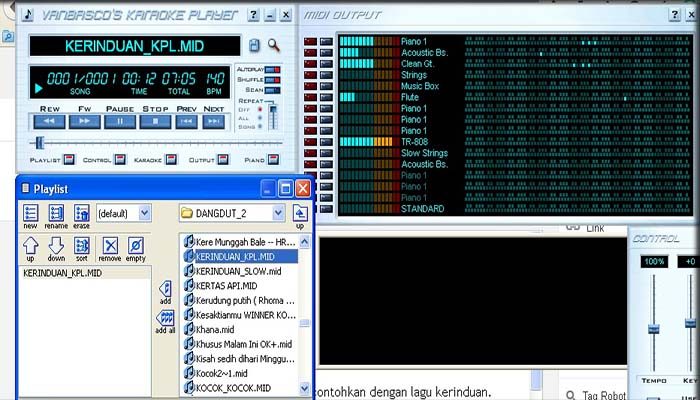This screenshot has width=700, height=400.
Task: Click the song position slider handle
Action: [40, 143]
